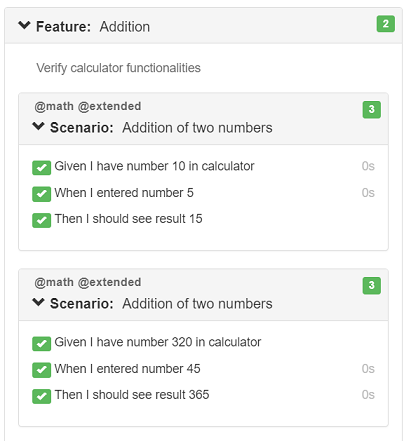Image resolution: width=411 pixels, height=441 pixels.
Task: Collapse the Addition feature chevron
Action: pos(24,25)
